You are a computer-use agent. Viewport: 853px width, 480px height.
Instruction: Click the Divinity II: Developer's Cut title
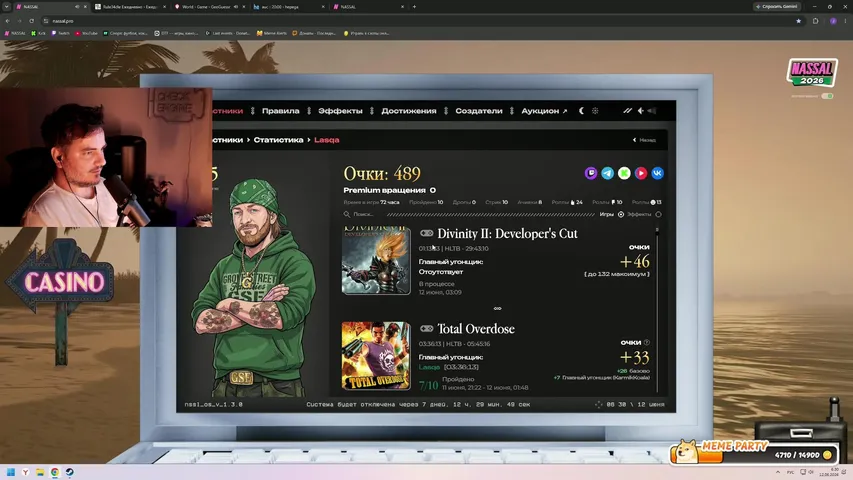point(507,233)
